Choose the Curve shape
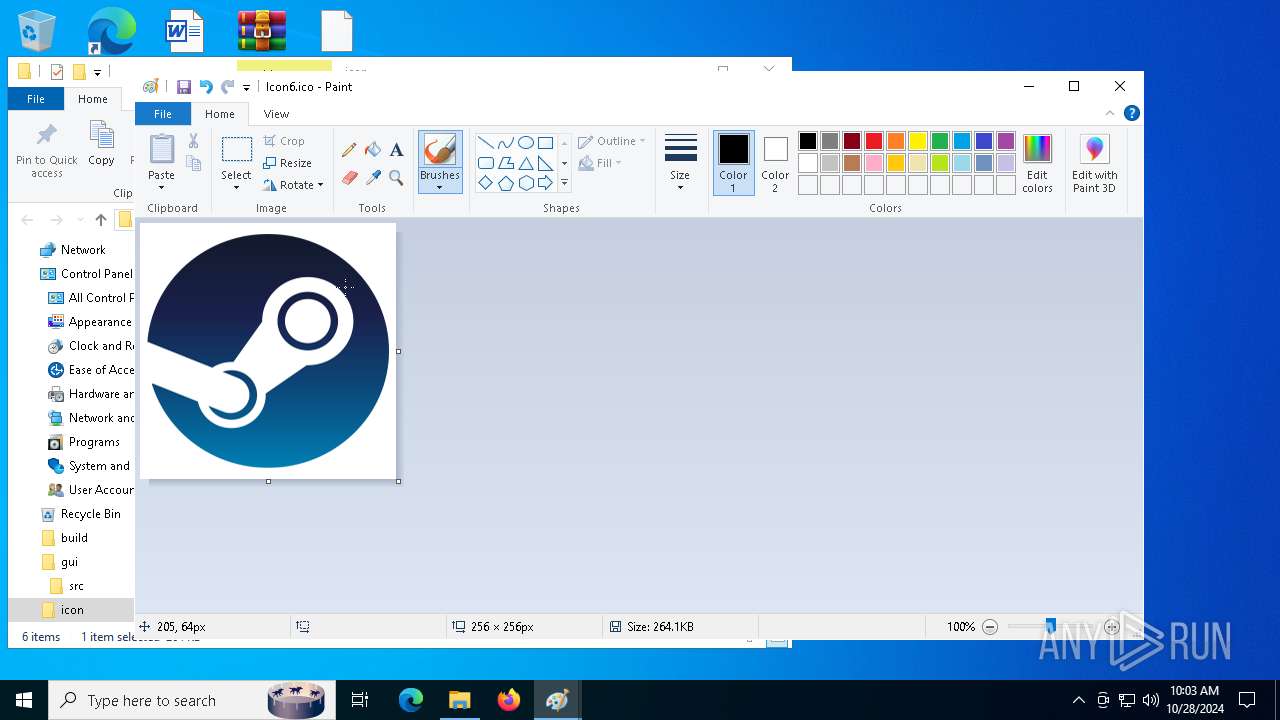Screen dimensions: 1280x720 point(505,143)
